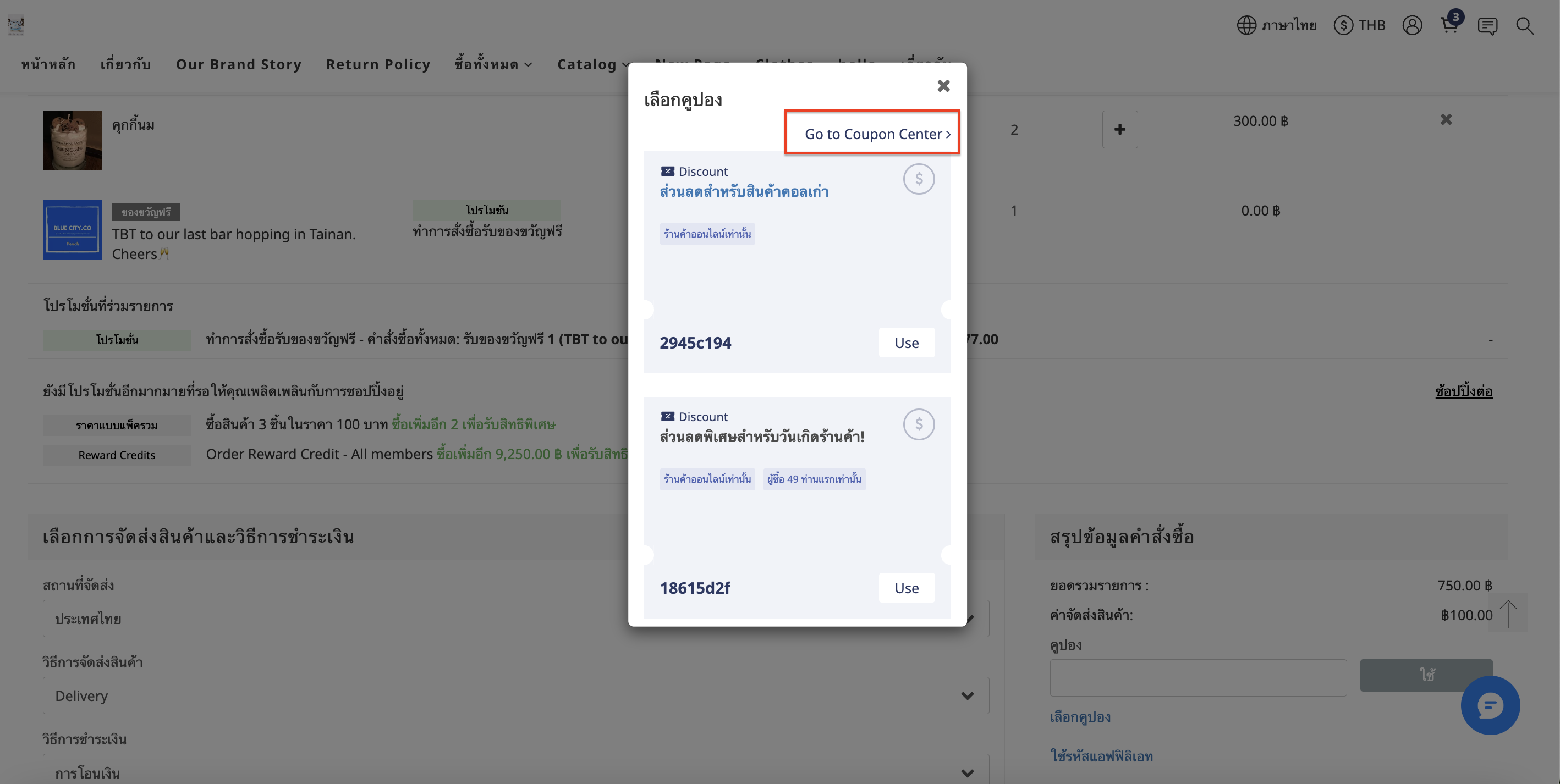Screen dimensions: 1560x784
Task: Click ผู้ซื้อ 49 ท่านแรกเท่านั้น tag
Action: click(814, 479)
